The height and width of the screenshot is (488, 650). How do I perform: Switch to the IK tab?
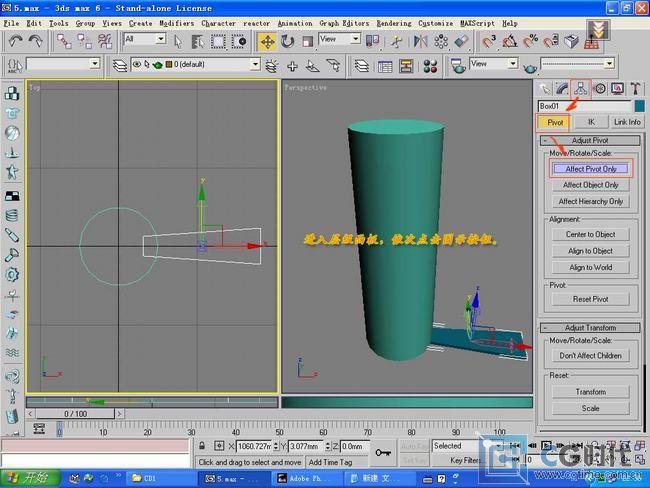coord(591,122)
